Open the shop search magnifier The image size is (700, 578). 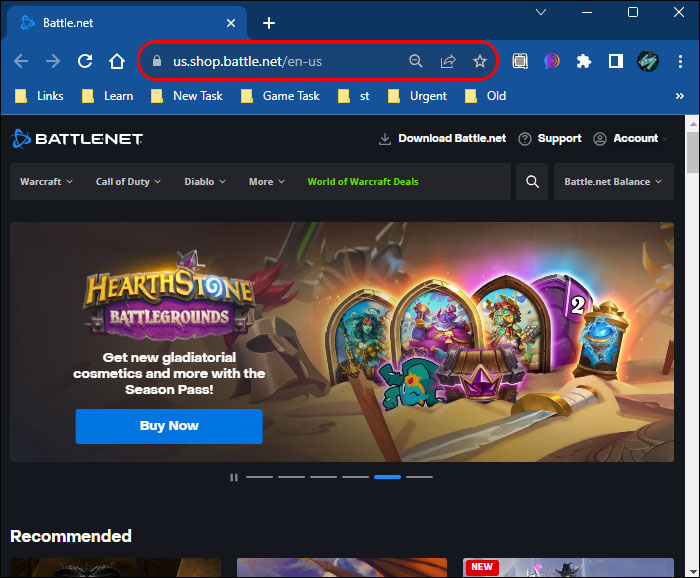(x=532, y=182)
